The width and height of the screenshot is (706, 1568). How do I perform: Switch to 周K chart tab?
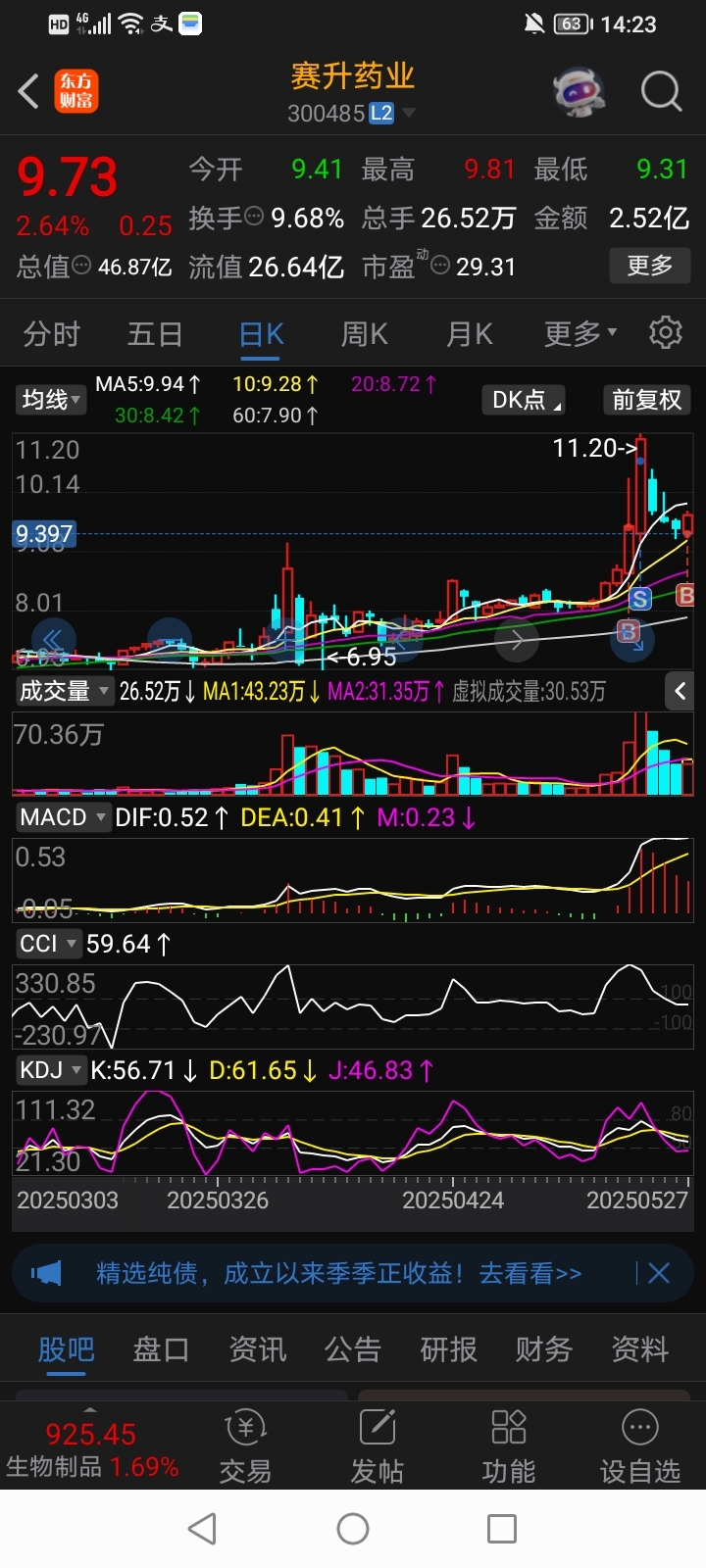pyautogui.click(x=365, y=334)
